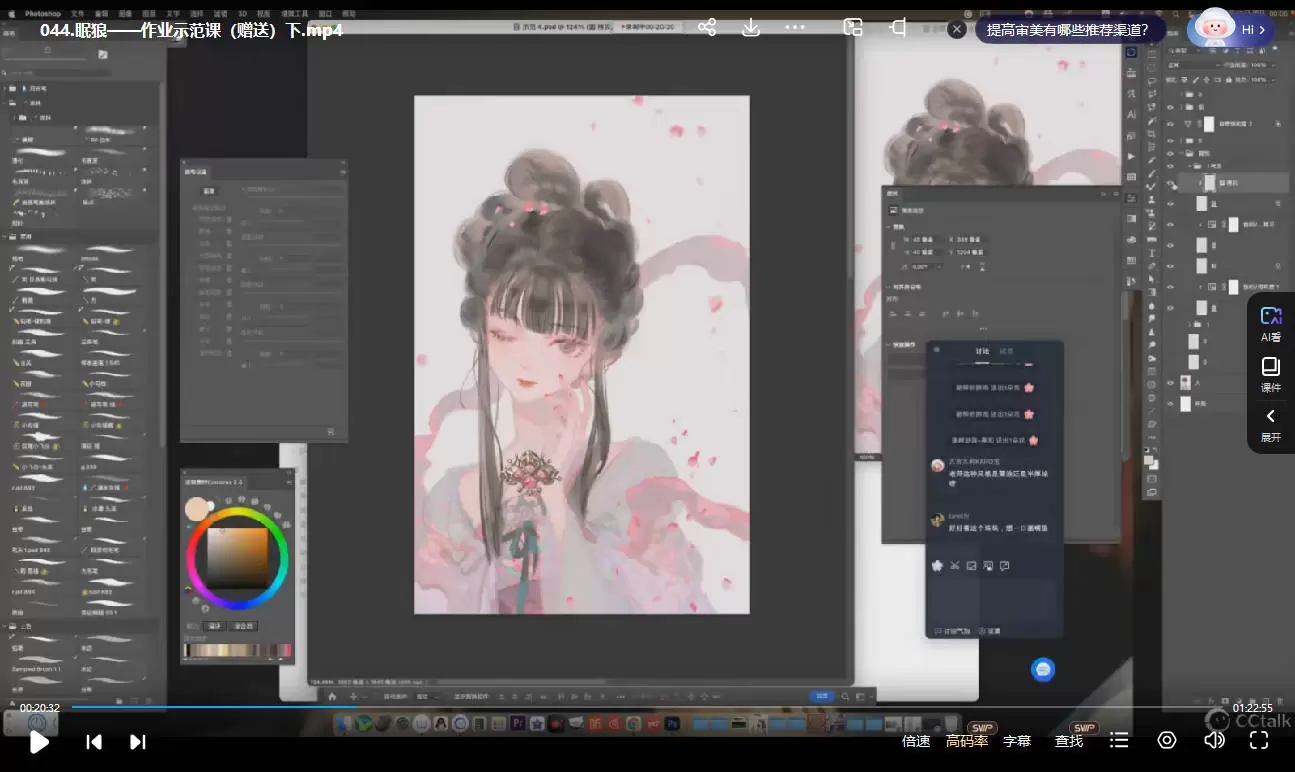Open 设置 at chat window bottom
This screenshot has height=772, width=1295.
coord(990,631)
